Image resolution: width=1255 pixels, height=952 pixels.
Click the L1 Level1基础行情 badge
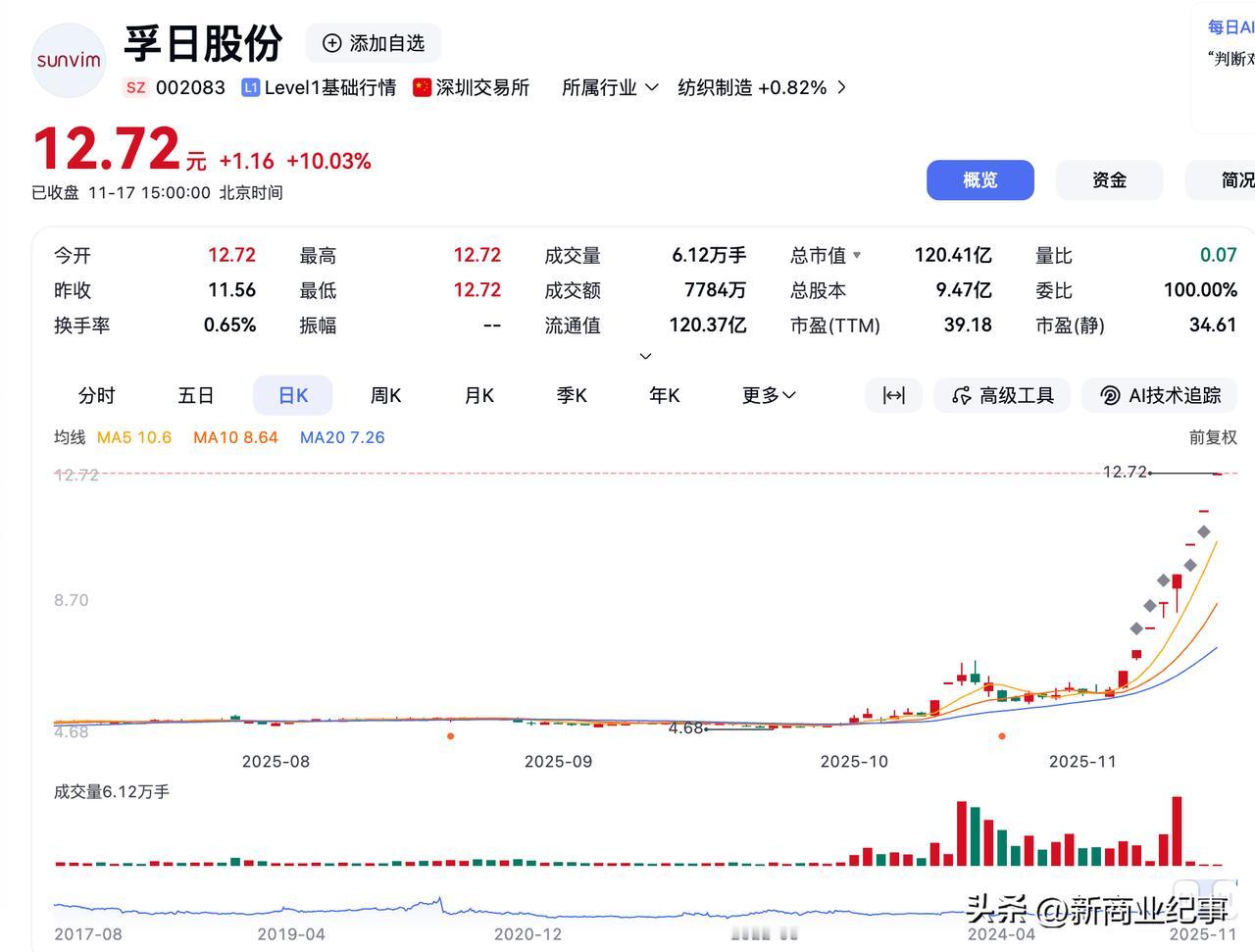pos(251,87)
